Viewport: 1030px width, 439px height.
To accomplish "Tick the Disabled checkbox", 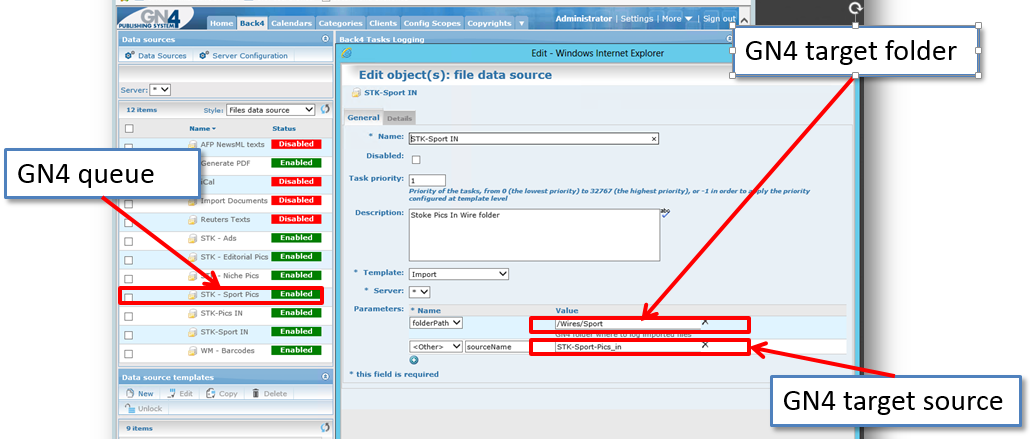I will point(416,158).
